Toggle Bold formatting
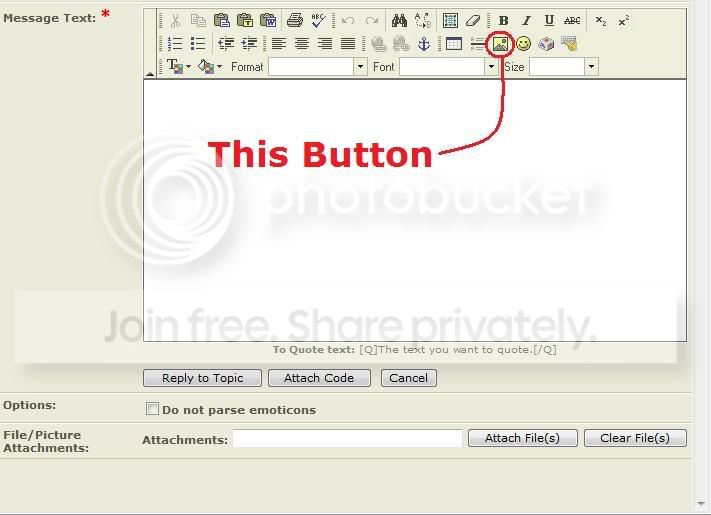 pos(503,20)
